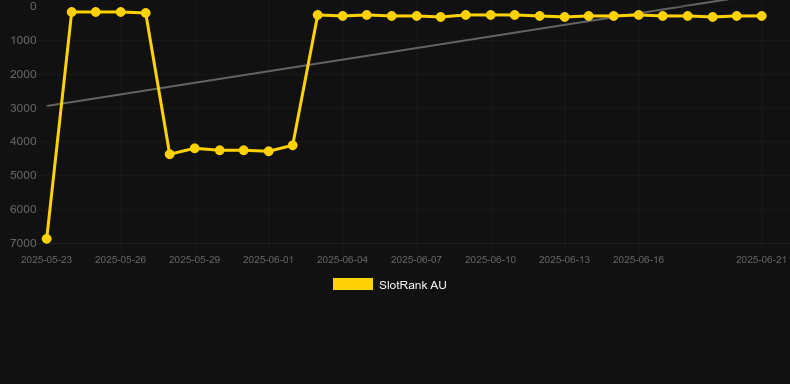Click the final data point at 2025-06-21
The height and width of the screenshot is (384, 790).
pos(761,16)
